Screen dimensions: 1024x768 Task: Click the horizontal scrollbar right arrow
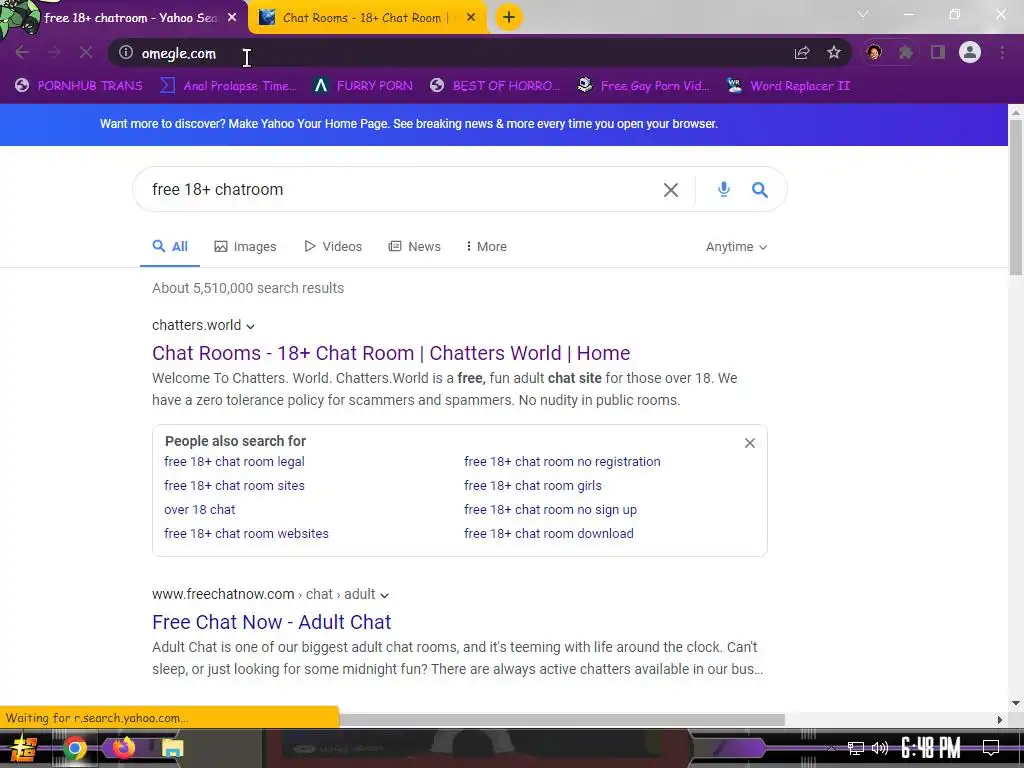point(1000,720)
